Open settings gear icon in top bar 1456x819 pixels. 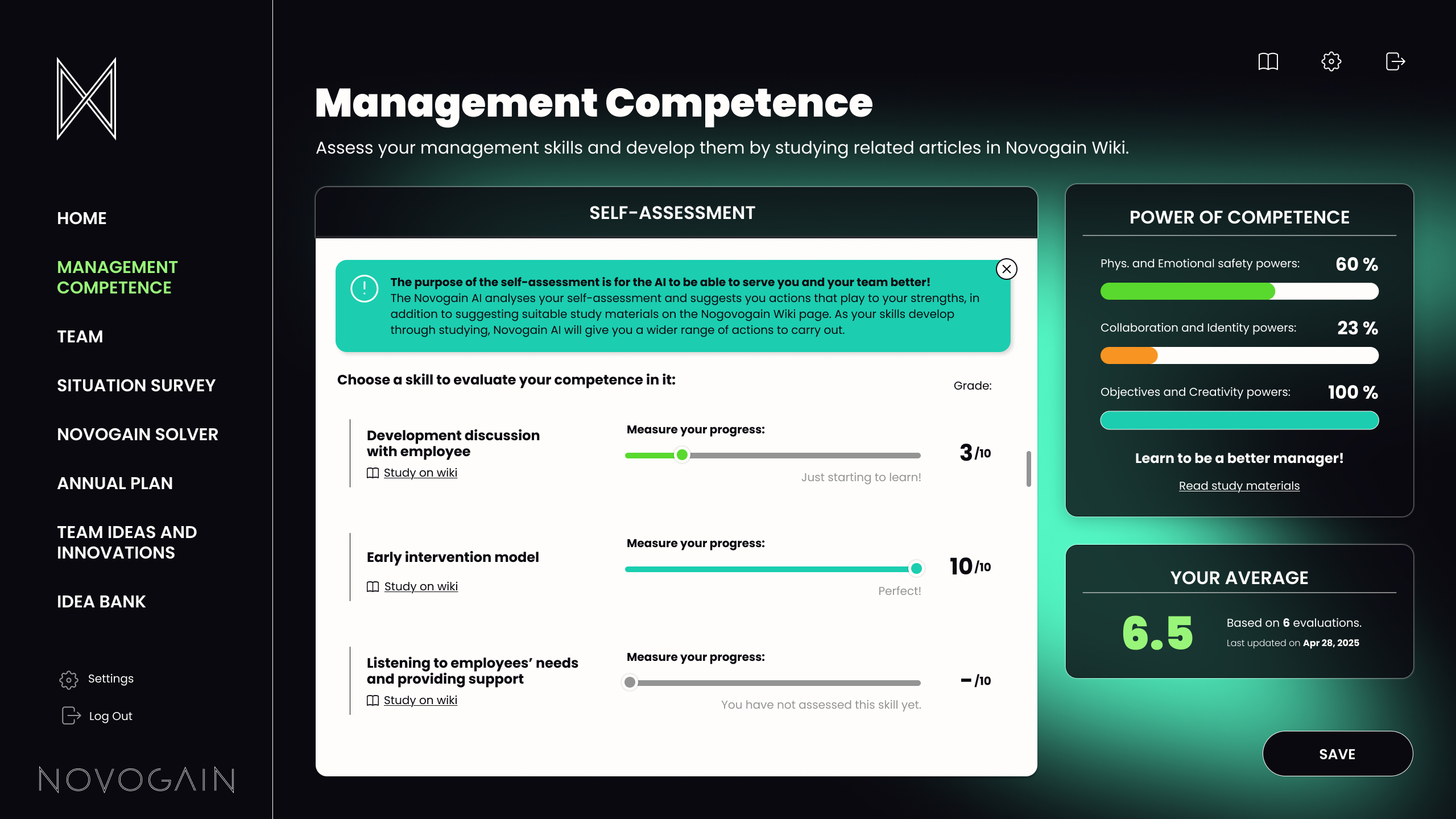pyautogui.click(x=1331, y=61)
